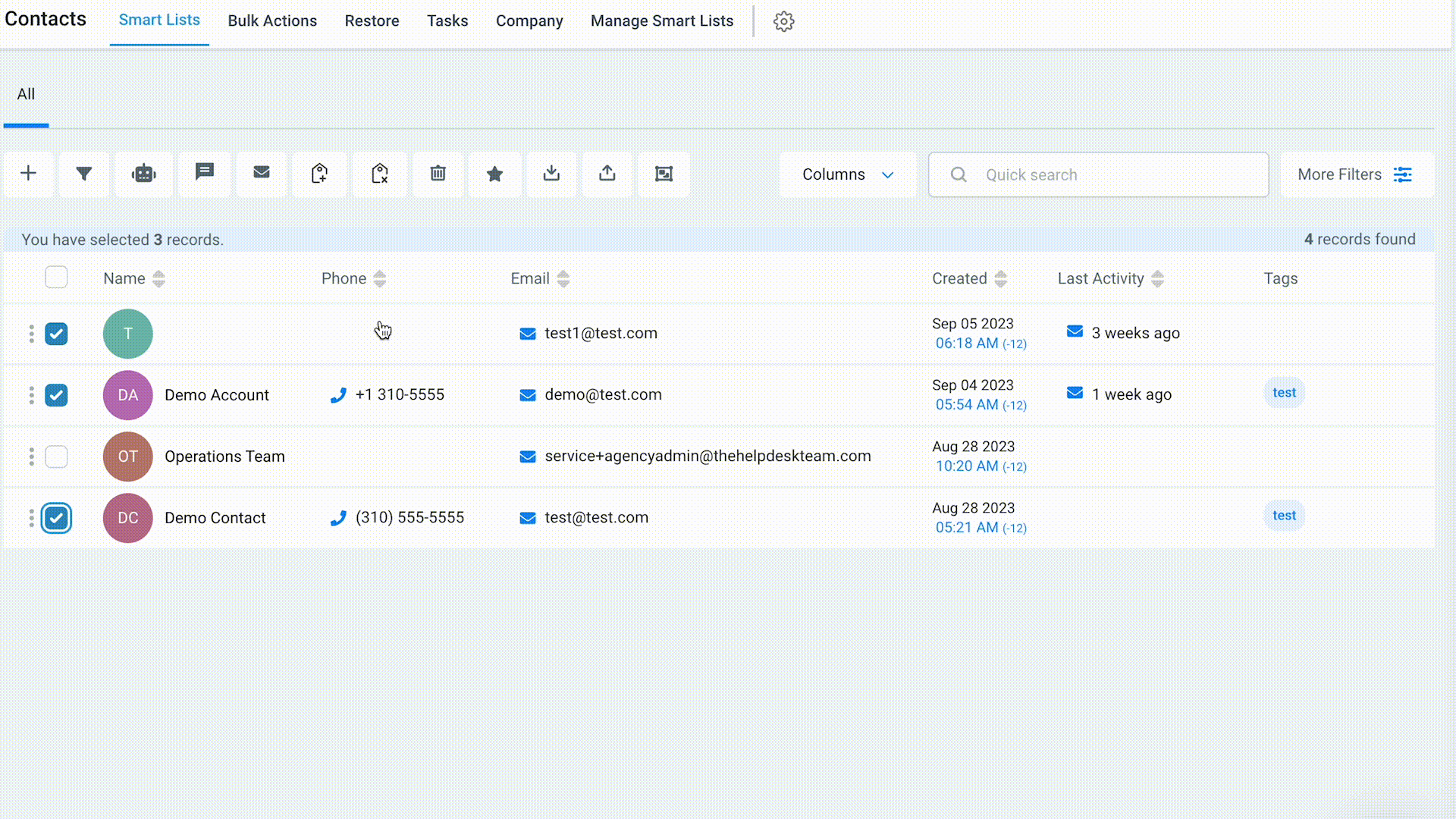The width and height of the screenshot is (1456, 819).
Task: Click the send review request star icon
Action: coord(494,174)
